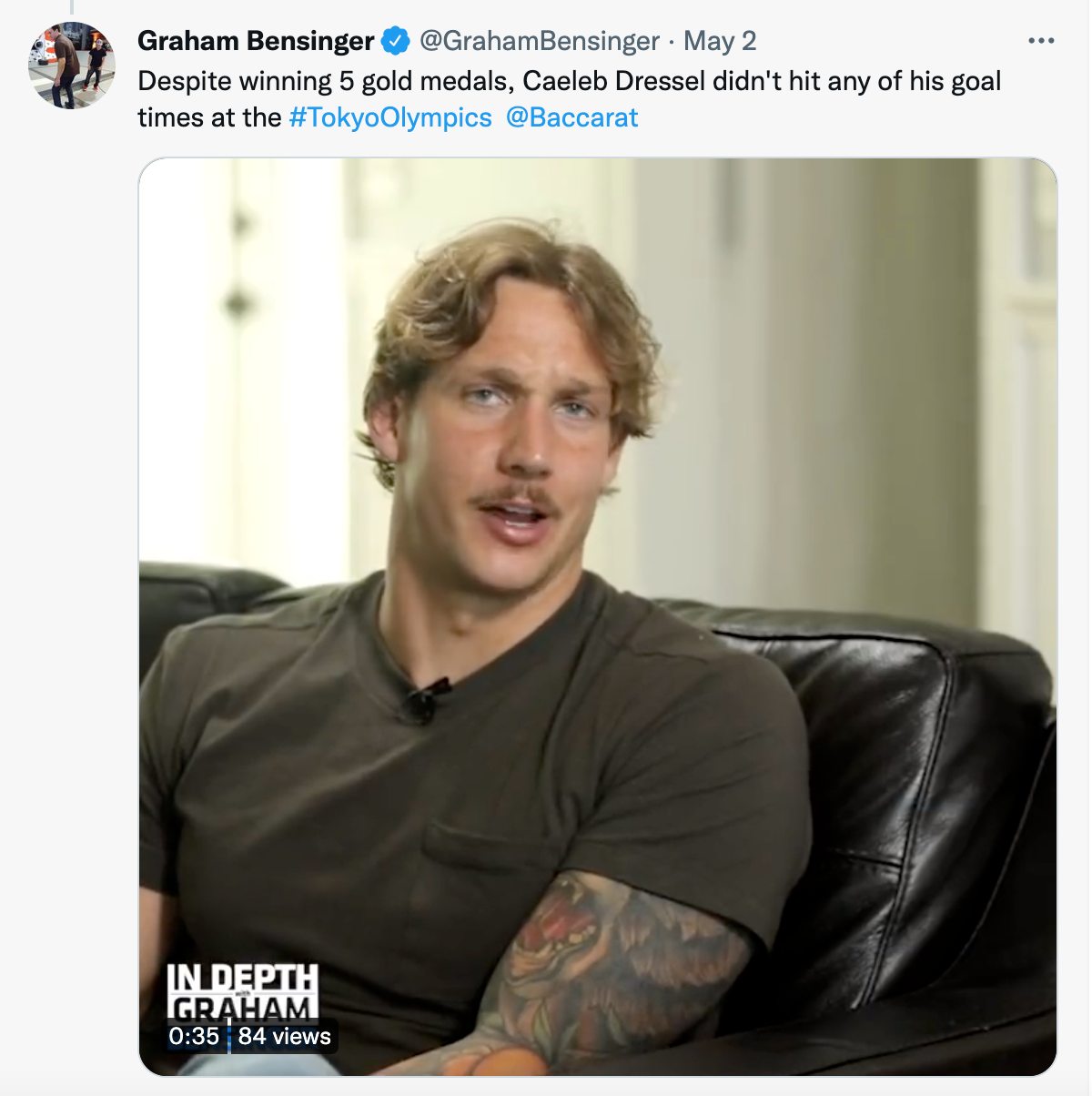Viewport: 1092px width, 1096px height.
Task: Click the Graham Bensinger display name
Action: click(x=256, y=41)
